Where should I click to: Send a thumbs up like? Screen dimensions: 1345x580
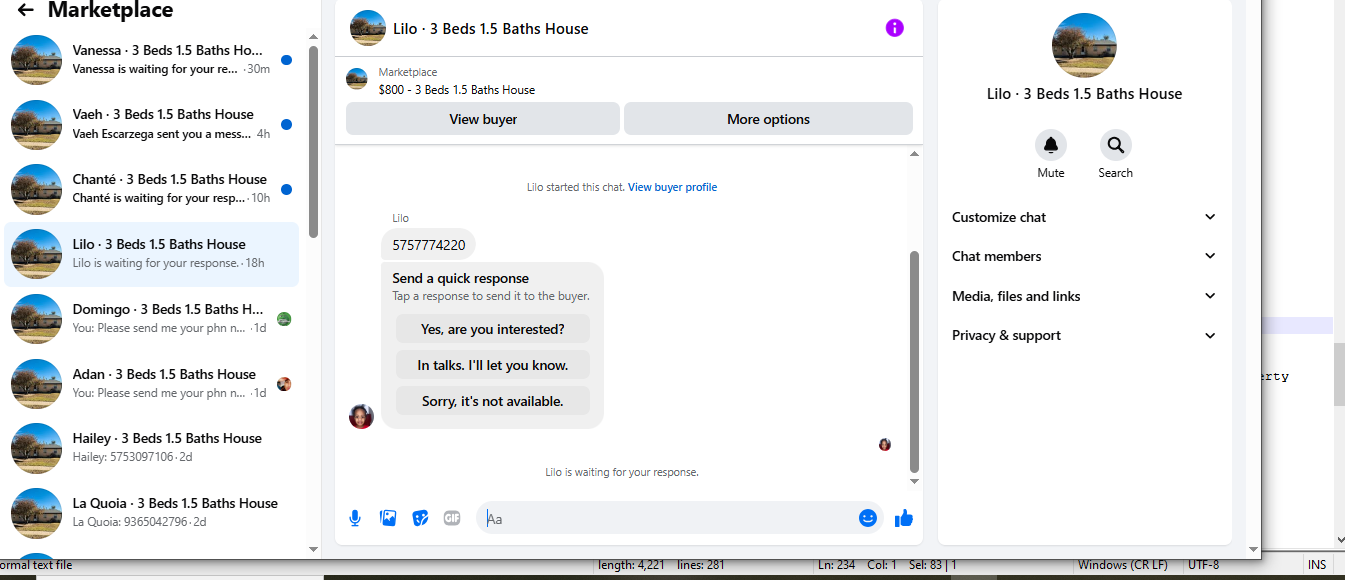(904, 518)
